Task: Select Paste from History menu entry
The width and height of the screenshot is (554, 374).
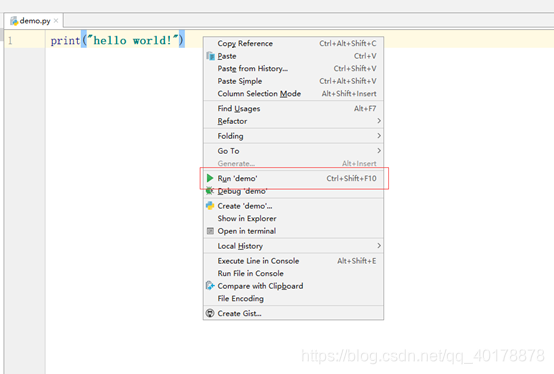Action: pyautogui.click(x=293, y=69)
